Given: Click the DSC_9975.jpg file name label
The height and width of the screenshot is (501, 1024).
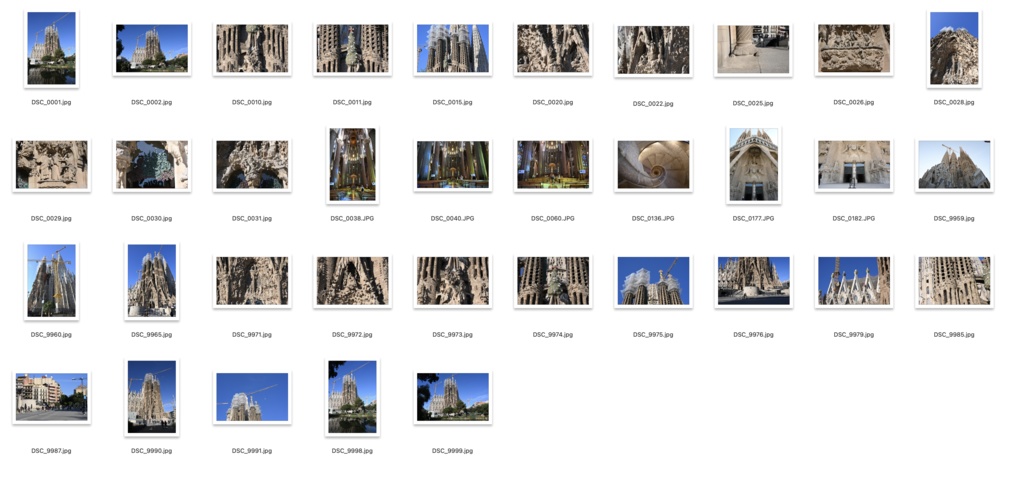Looking at the screenshot, I should click(653, 335).
